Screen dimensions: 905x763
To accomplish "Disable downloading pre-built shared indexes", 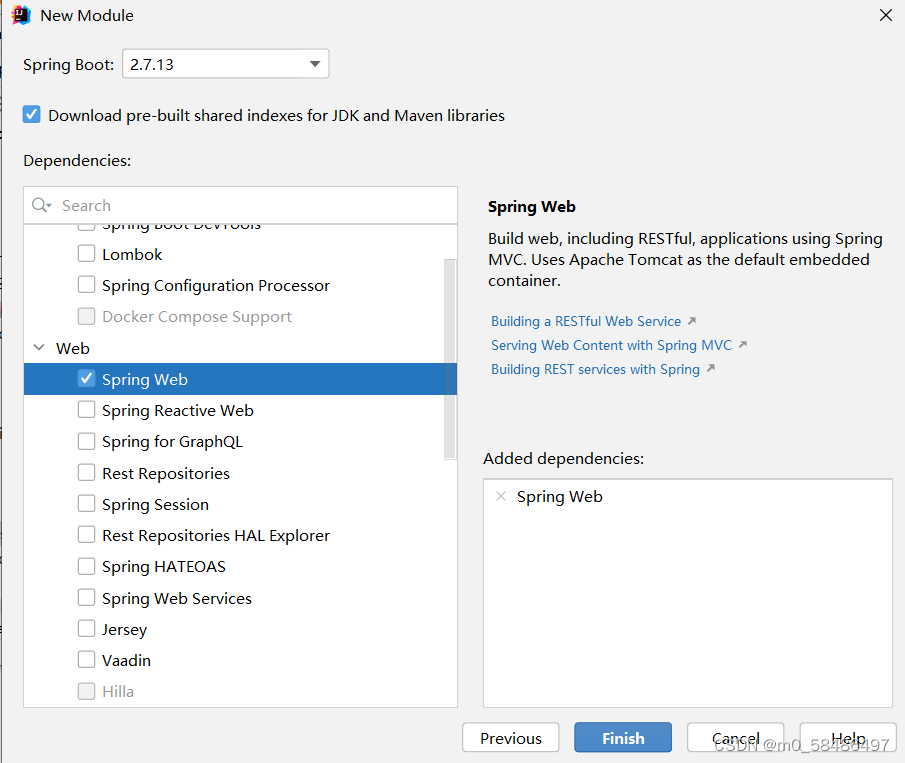I will tap(31, 115).
